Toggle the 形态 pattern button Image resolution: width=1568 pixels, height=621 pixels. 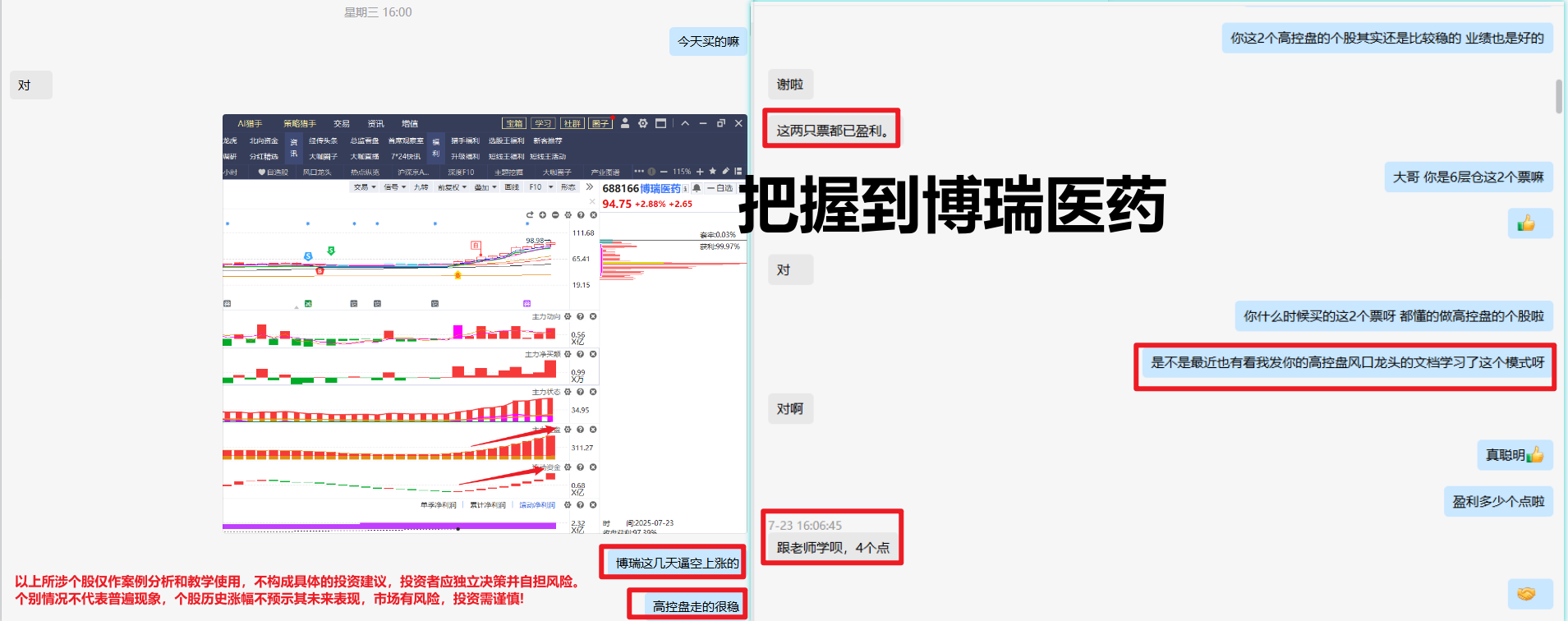click(568, 187)
